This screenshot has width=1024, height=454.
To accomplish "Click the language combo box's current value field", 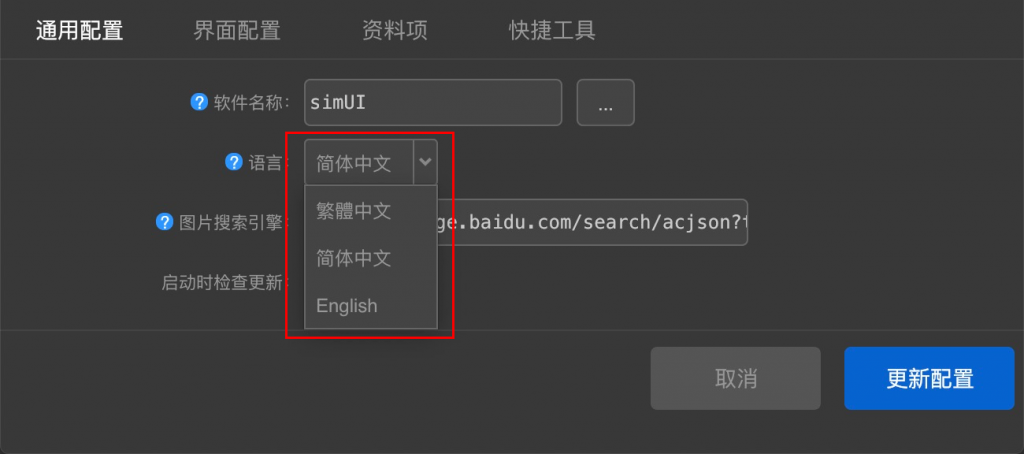I will click(359, 162).
